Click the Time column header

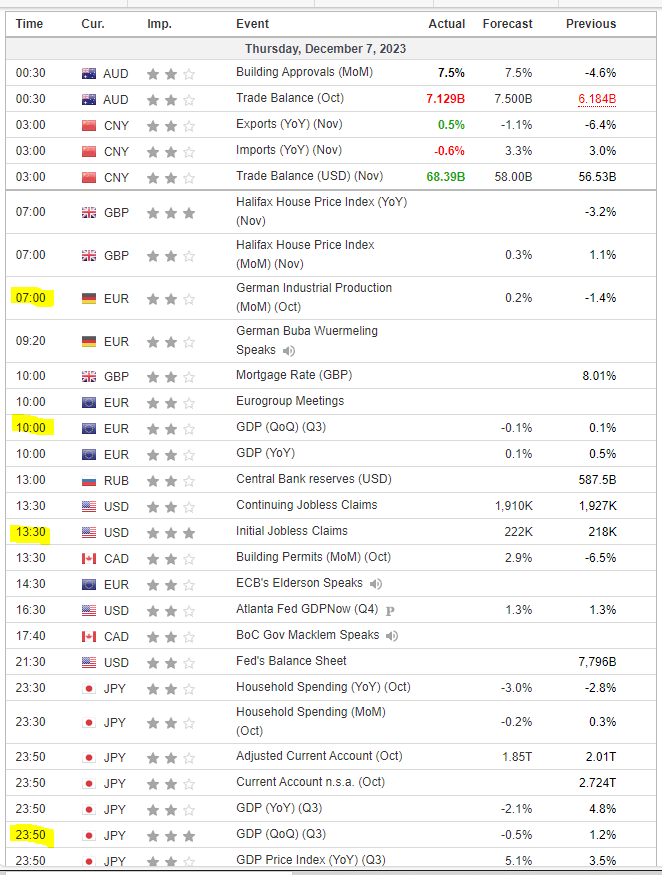30,24
